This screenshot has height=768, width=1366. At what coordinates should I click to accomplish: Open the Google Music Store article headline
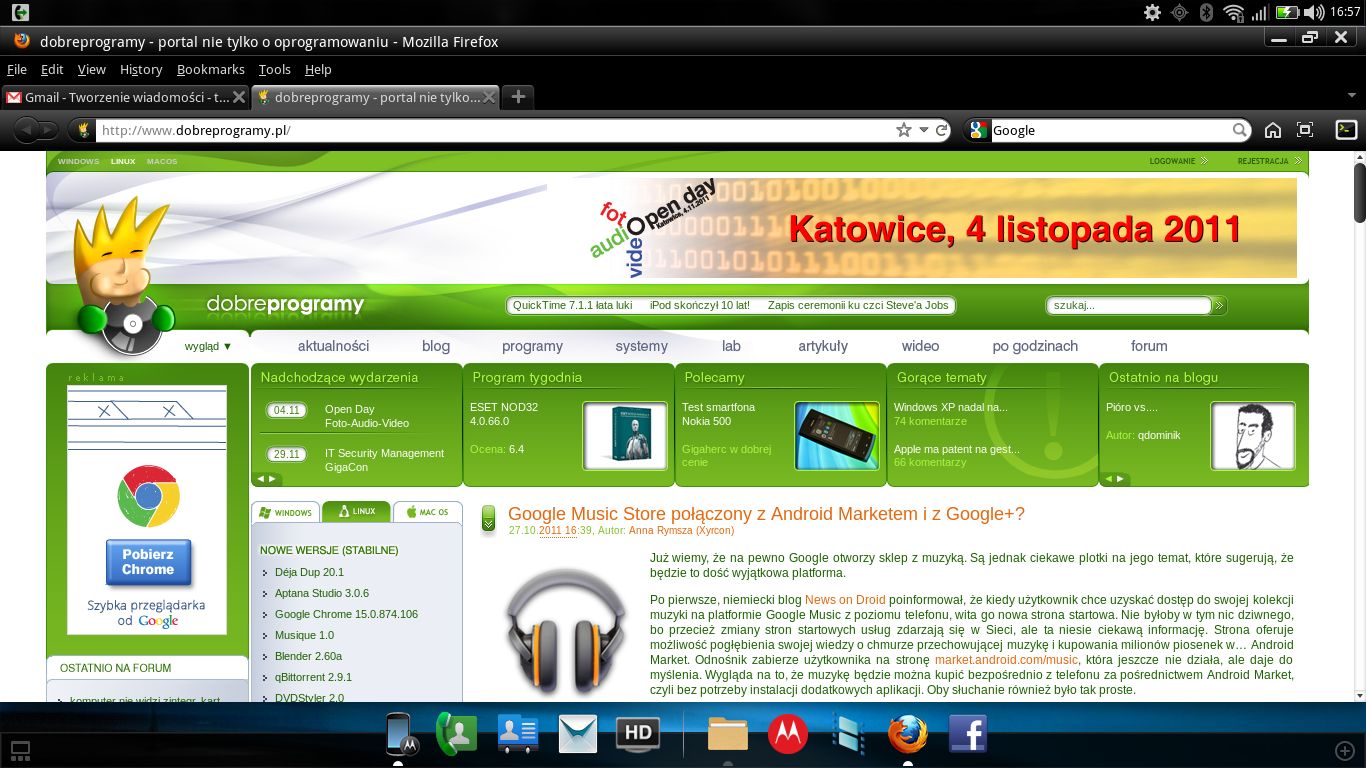click(766, 514)
